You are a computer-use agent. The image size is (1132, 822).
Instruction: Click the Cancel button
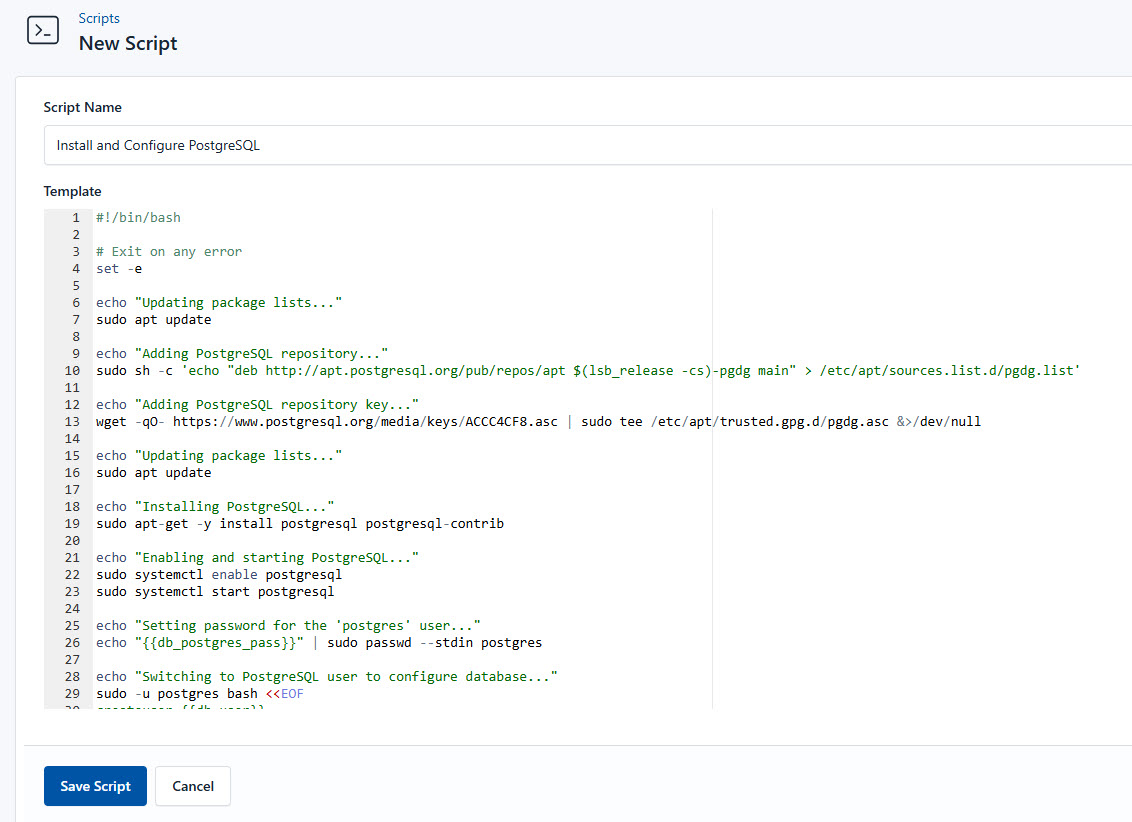[192, 786]
